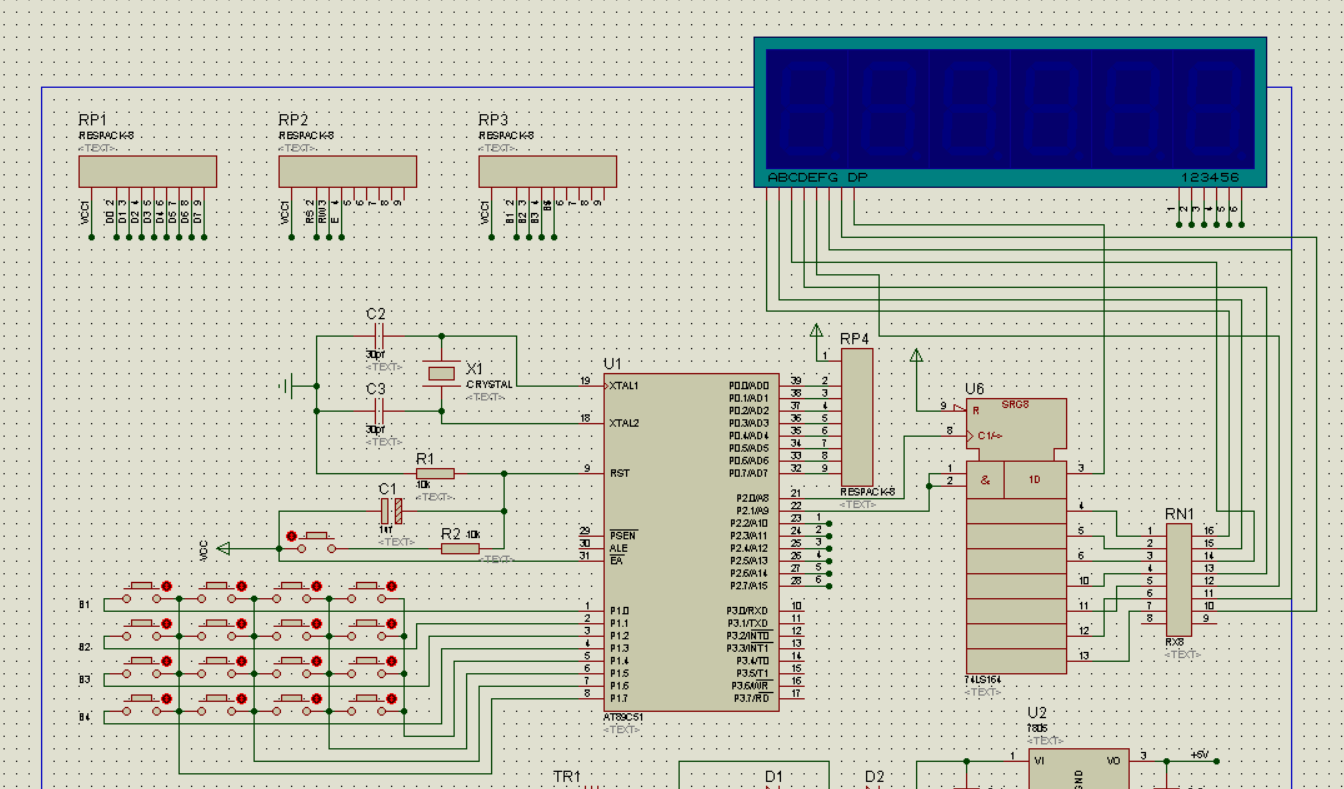Click the P3.0/RXD pin label
This screenshot has width=1344, height=789.
tap(747, 611)
